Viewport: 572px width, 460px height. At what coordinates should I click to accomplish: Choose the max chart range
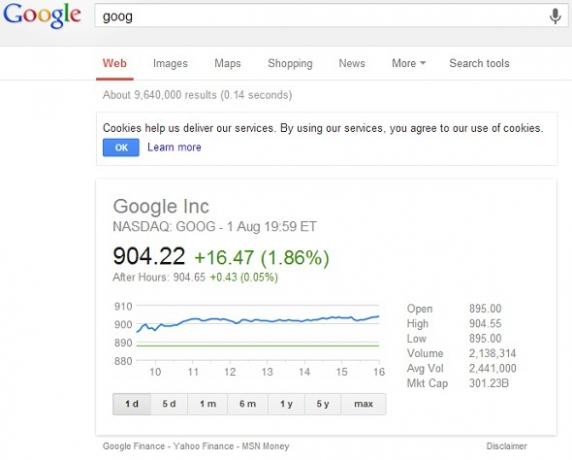pyautogui.click(x=364, y=404)
